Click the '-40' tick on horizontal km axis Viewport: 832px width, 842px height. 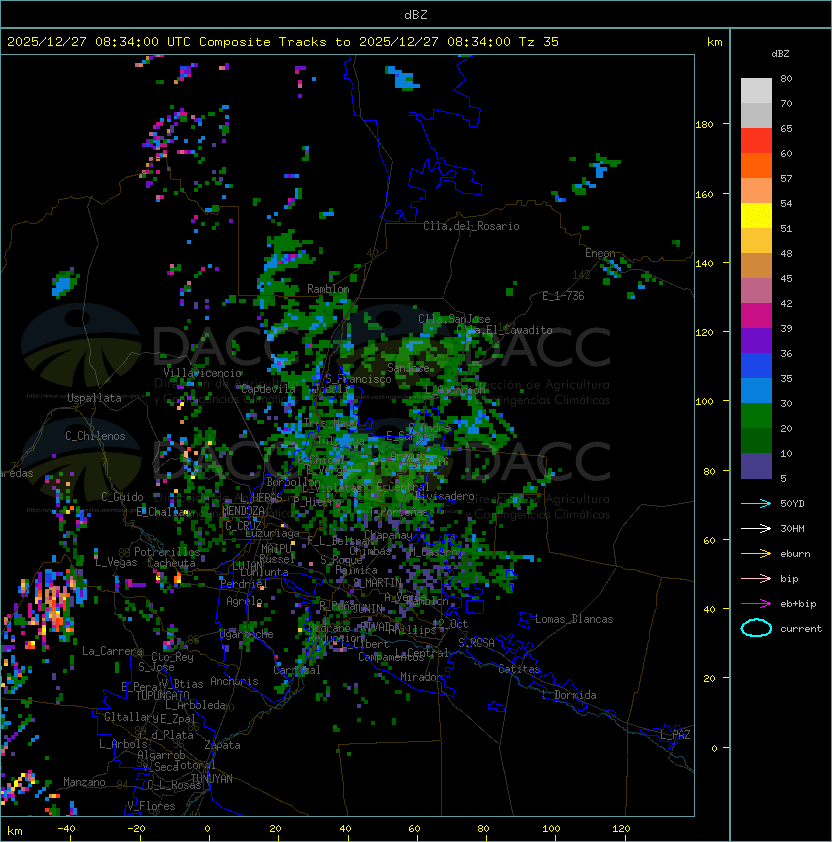click(66, 829)
